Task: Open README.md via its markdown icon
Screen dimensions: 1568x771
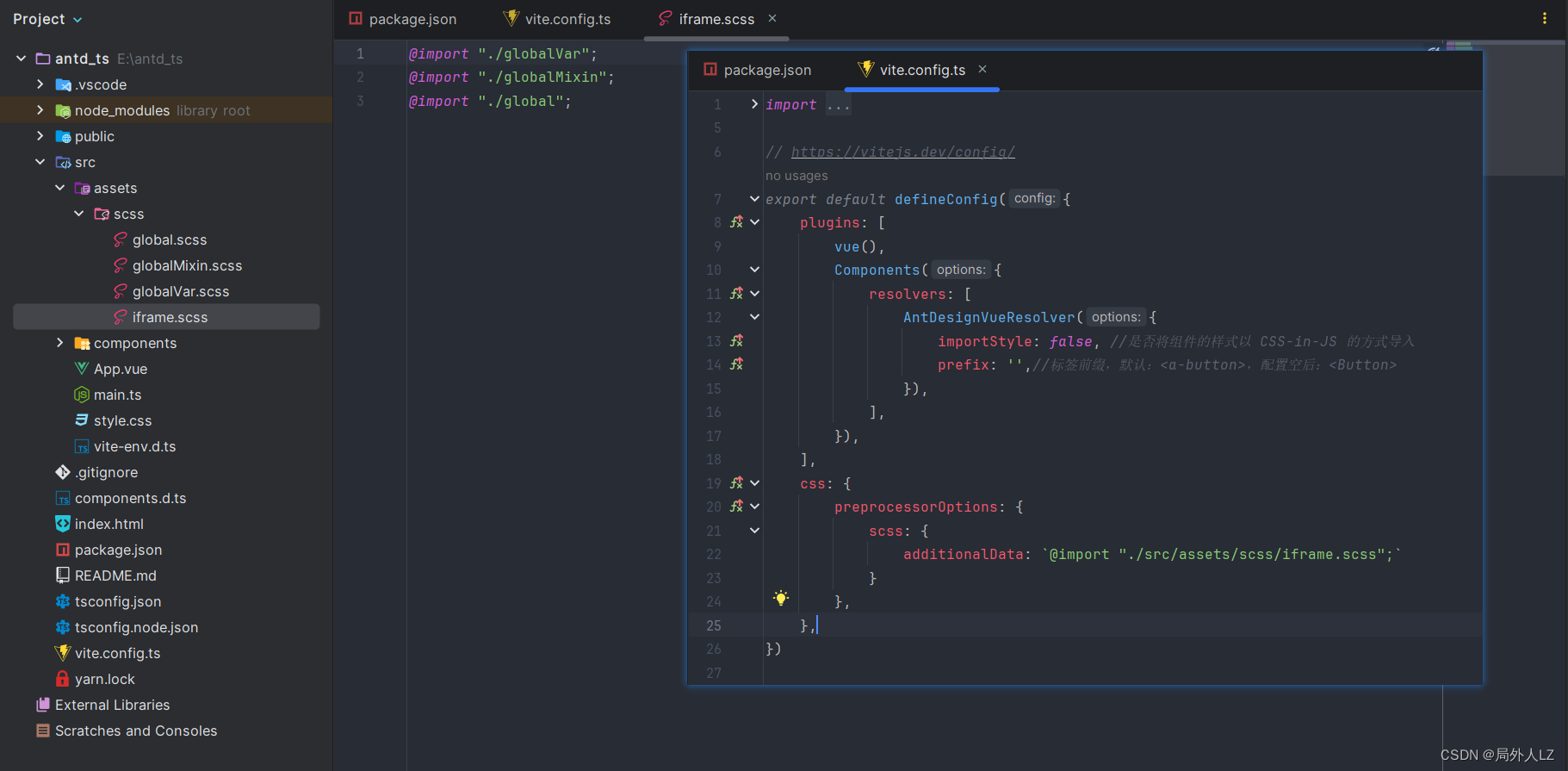Action: click(x=63, y=575)
